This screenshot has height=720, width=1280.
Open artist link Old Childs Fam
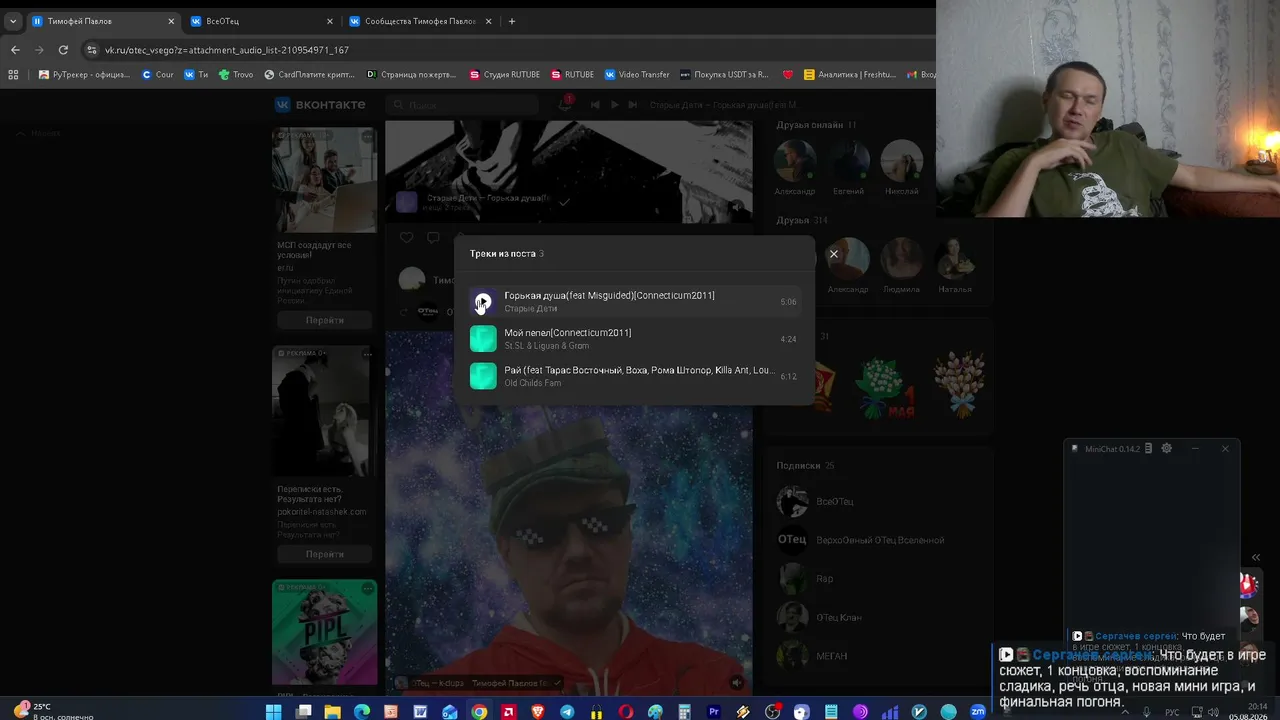pyautogui.click(x=532, y=383)
